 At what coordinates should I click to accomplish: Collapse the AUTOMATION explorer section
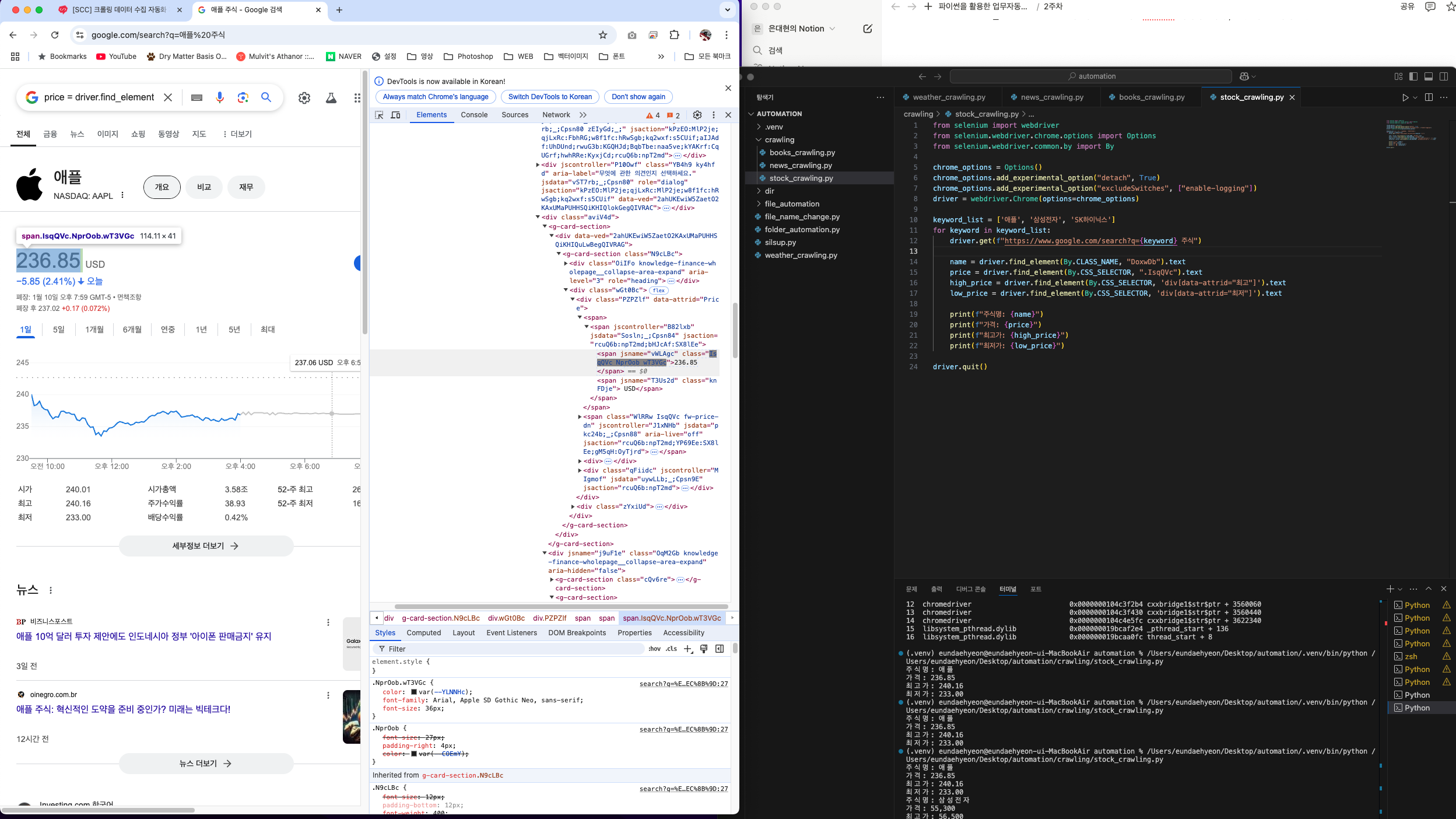pos(752,114)
